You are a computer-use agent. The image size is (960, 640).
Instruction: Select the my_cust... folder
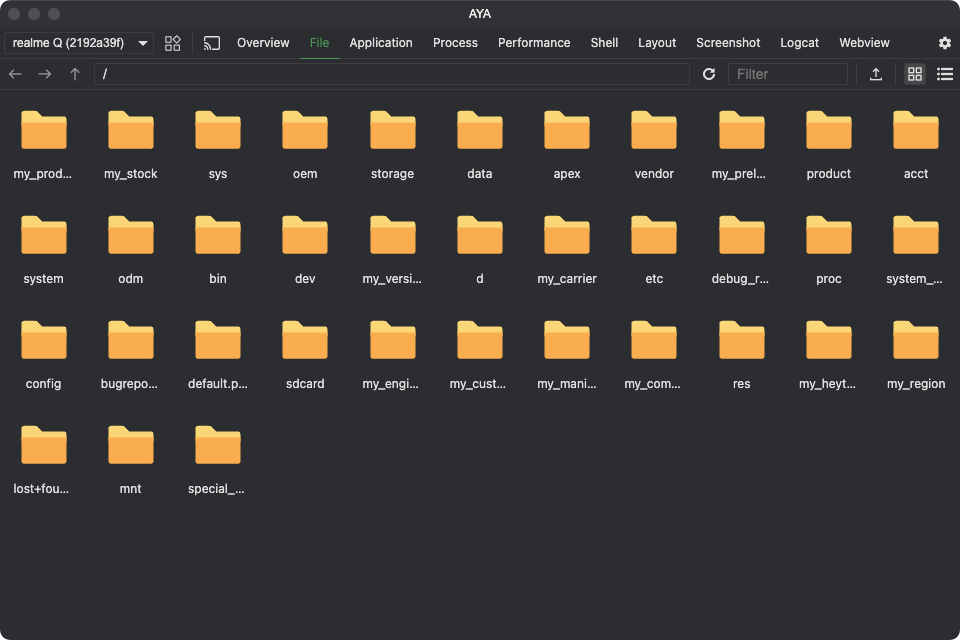point(479,355)
